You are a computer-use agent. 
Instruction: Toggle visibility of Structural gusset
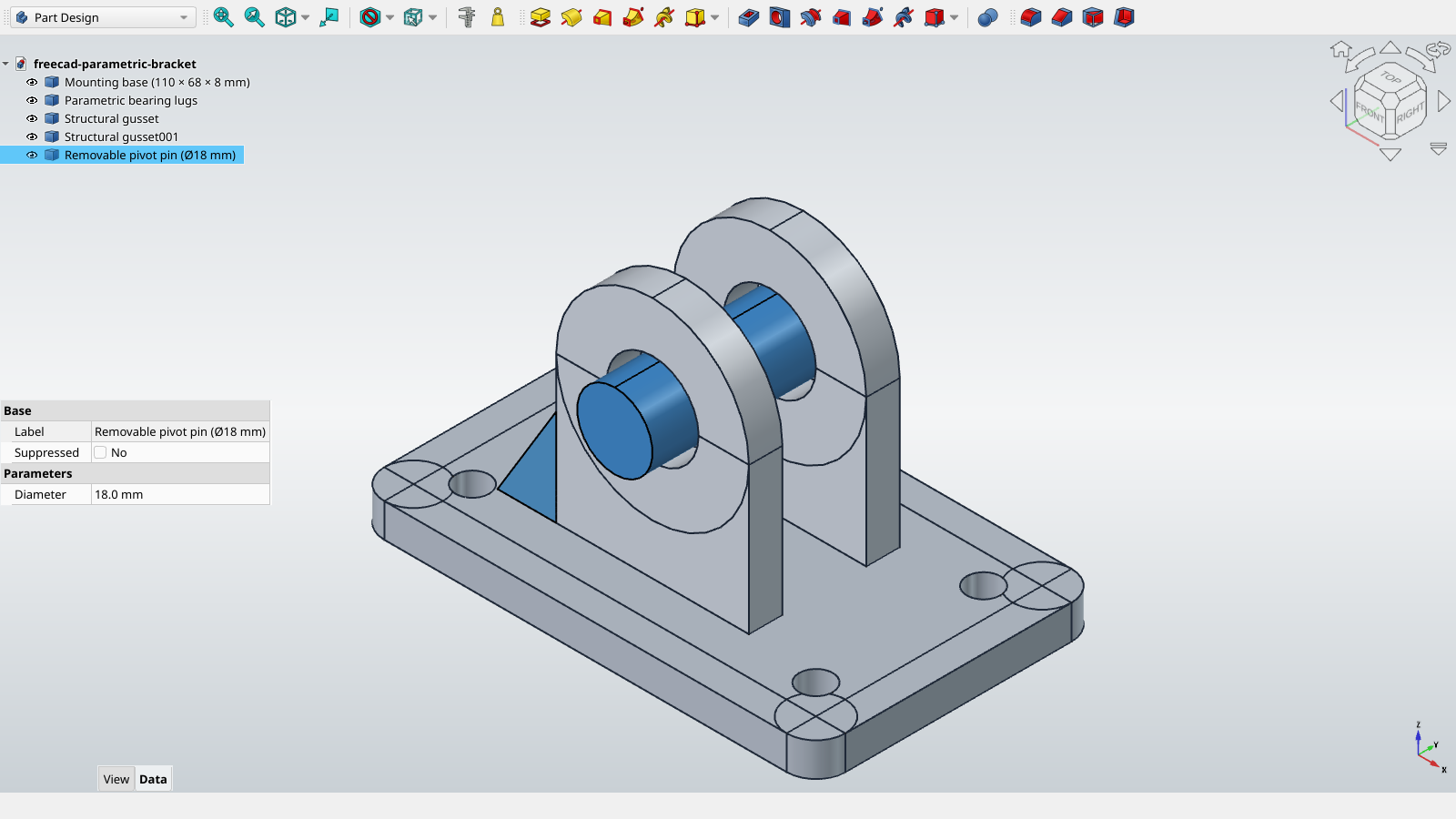(32, 118)
